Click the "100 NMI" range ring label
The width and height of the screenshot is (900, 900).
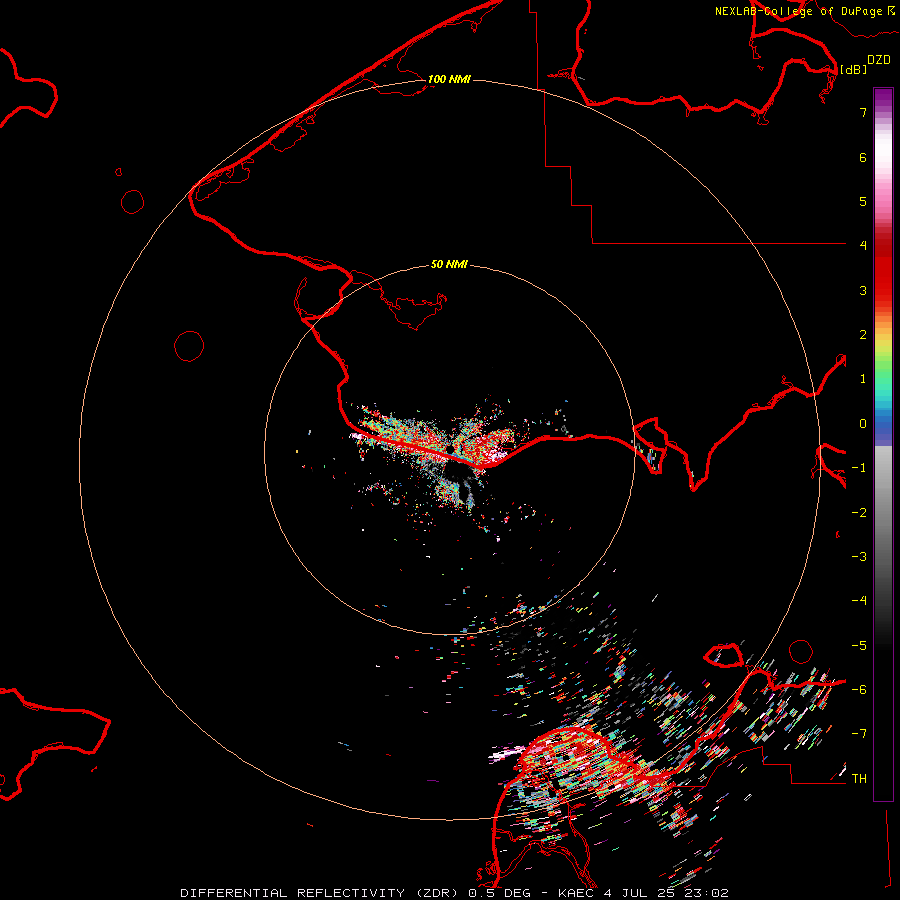coord(449,79)
